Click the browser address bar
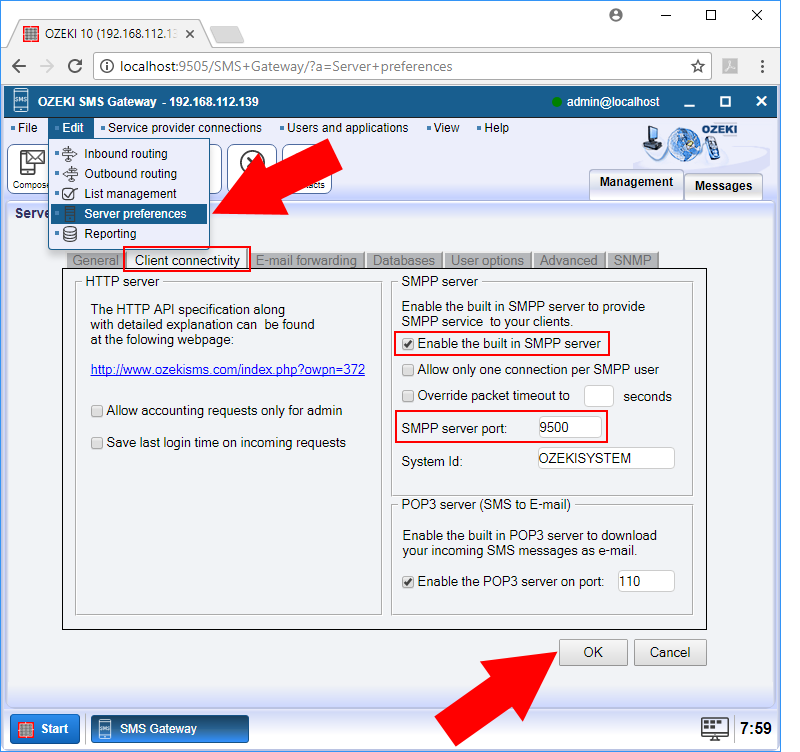Viewport: 800px width, 752px height. click(x=402, y=66)
